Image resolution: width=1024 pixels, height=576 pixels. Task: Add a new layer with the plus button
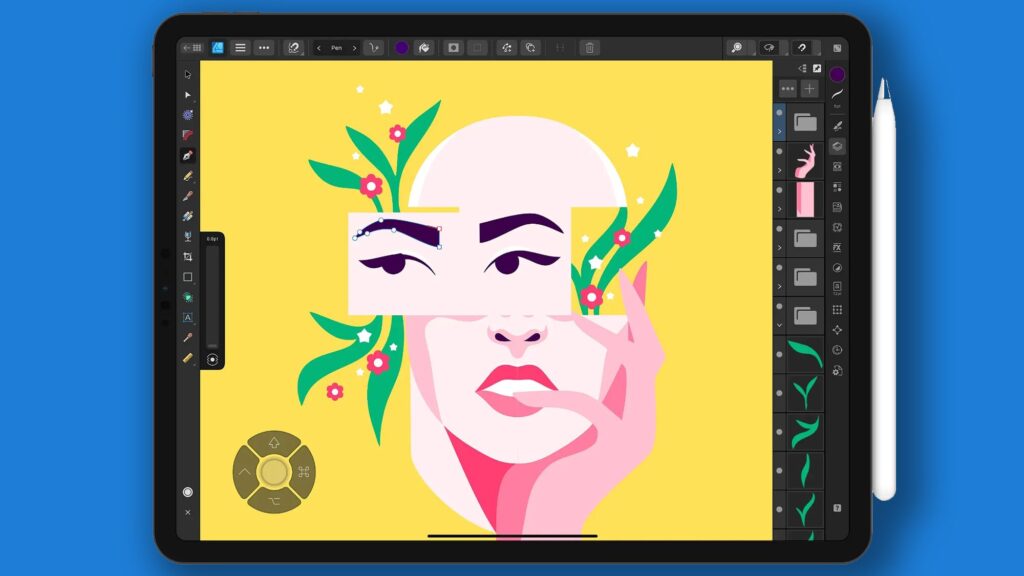806,88
